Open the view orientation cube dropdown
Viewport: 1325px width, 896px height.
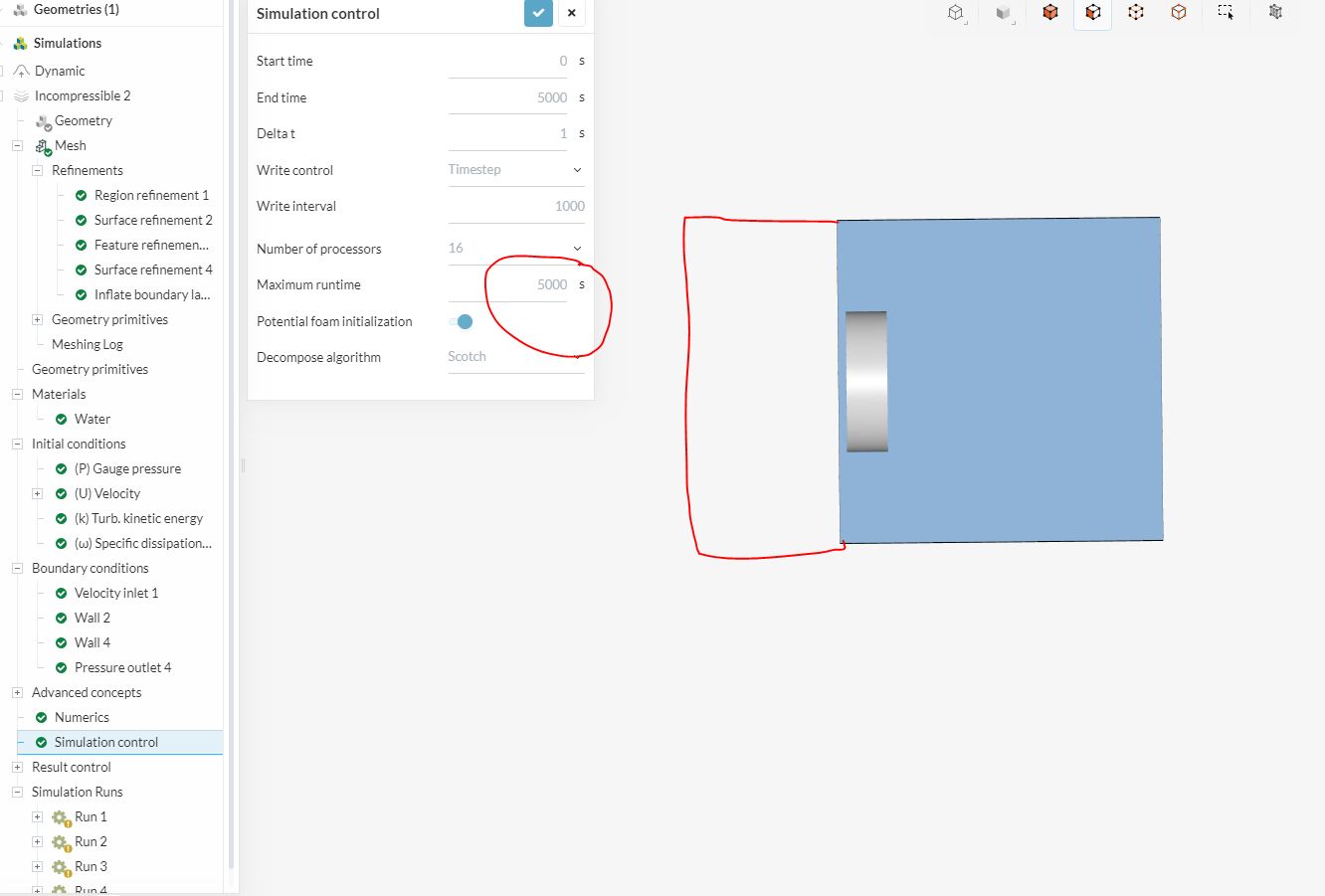coord(956,13)
